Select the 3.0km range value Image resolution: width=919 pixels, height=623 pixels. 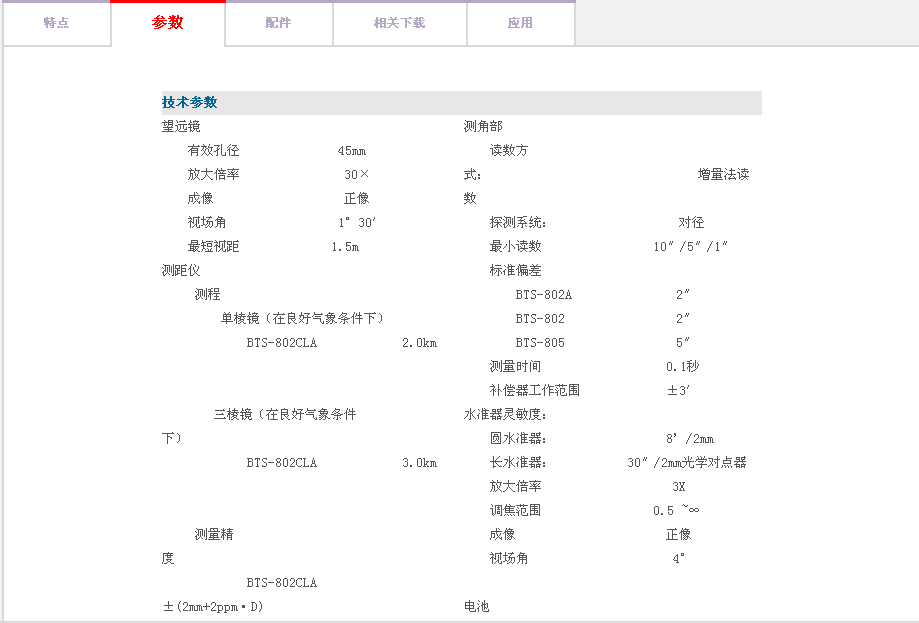click(x=419, y=463)
